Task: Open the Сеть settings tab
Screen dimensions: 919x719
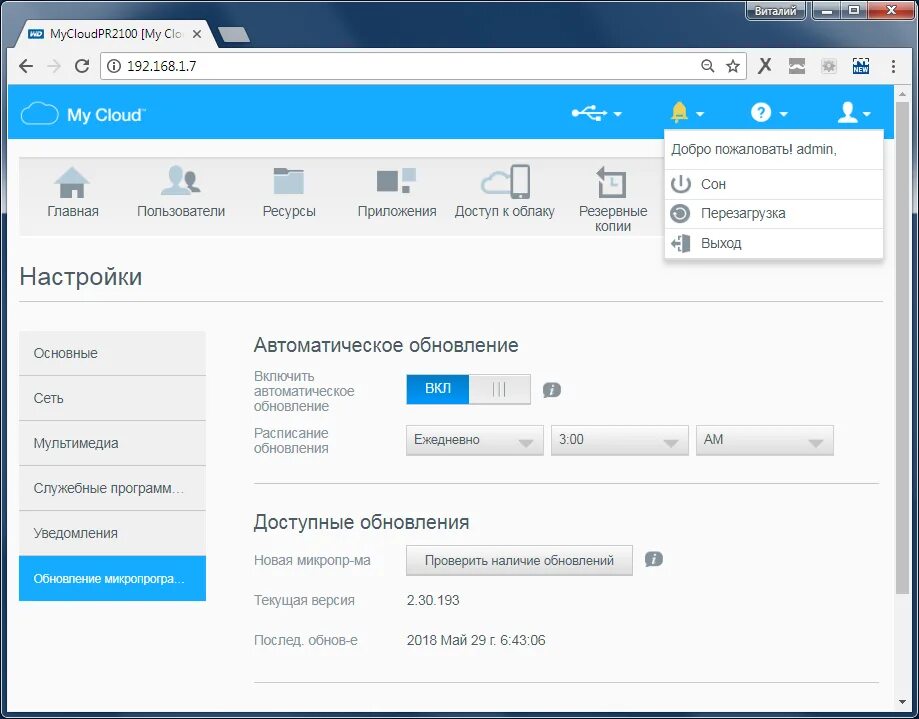Action: point(113,398)
